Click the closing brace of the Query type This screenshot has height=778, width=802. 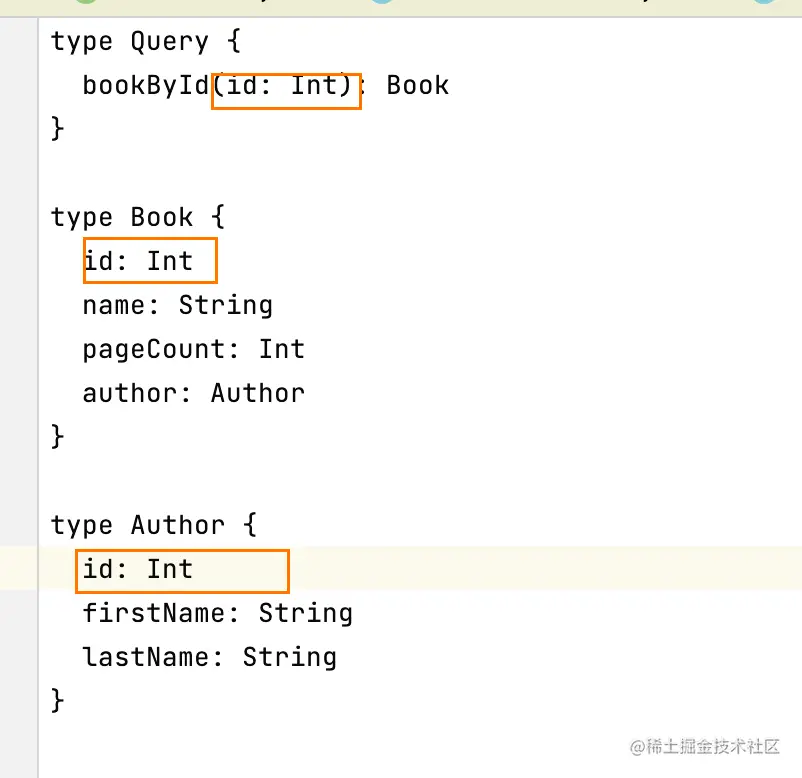point(57,128)
